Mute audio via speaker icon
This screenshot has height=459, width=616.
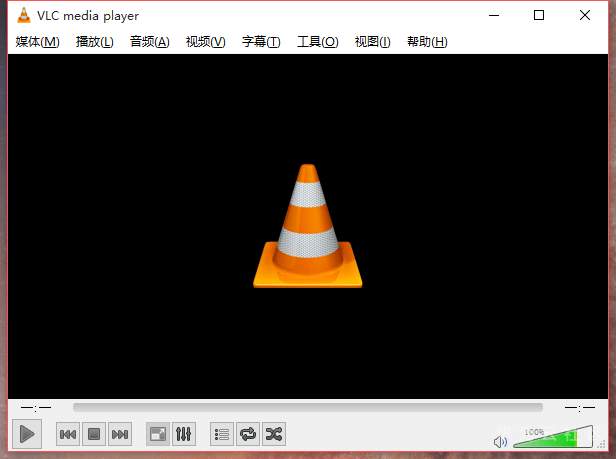point(500,442)
